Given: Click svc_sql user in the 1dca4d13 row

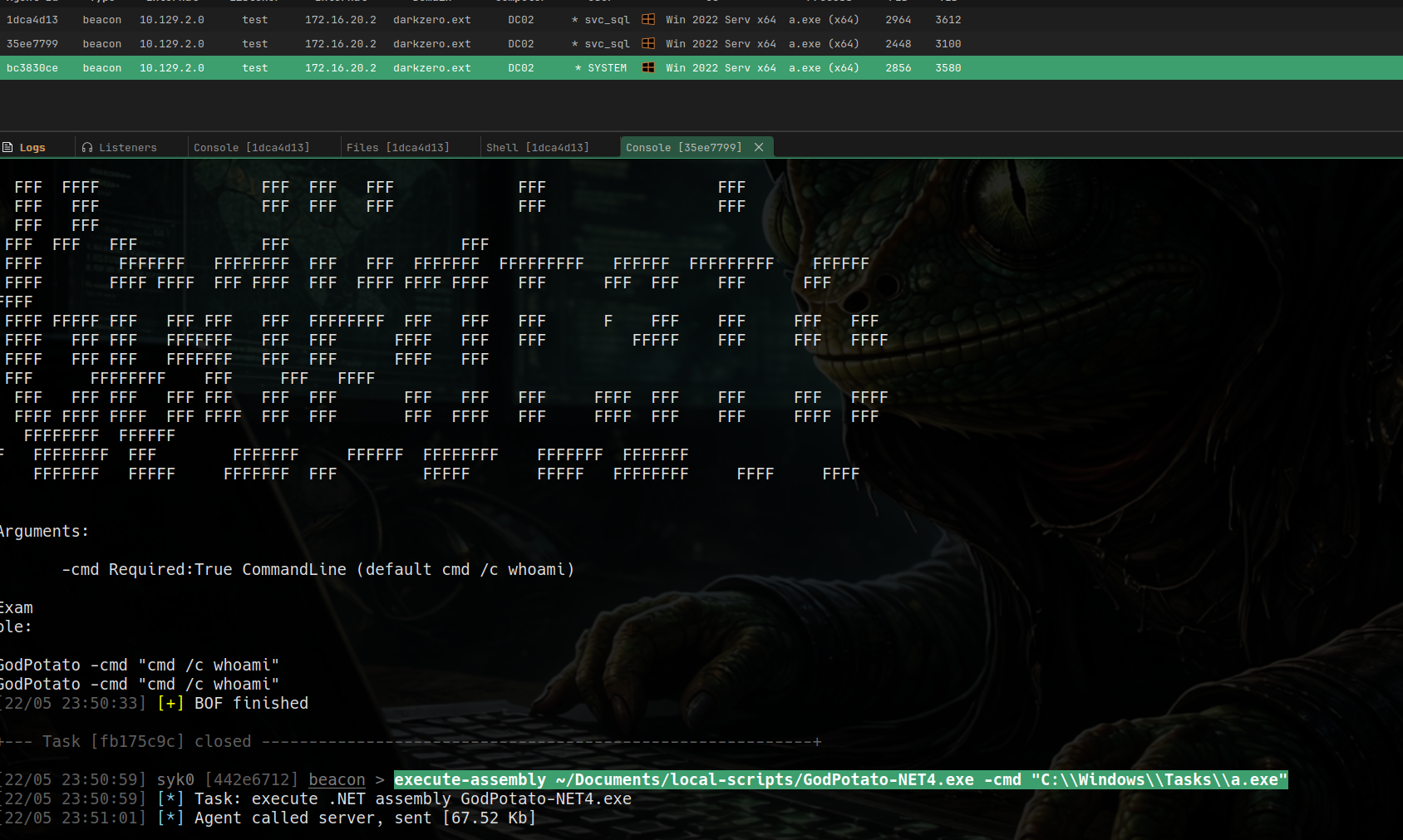Looking at the screenshot, I should tap(601, 20).
